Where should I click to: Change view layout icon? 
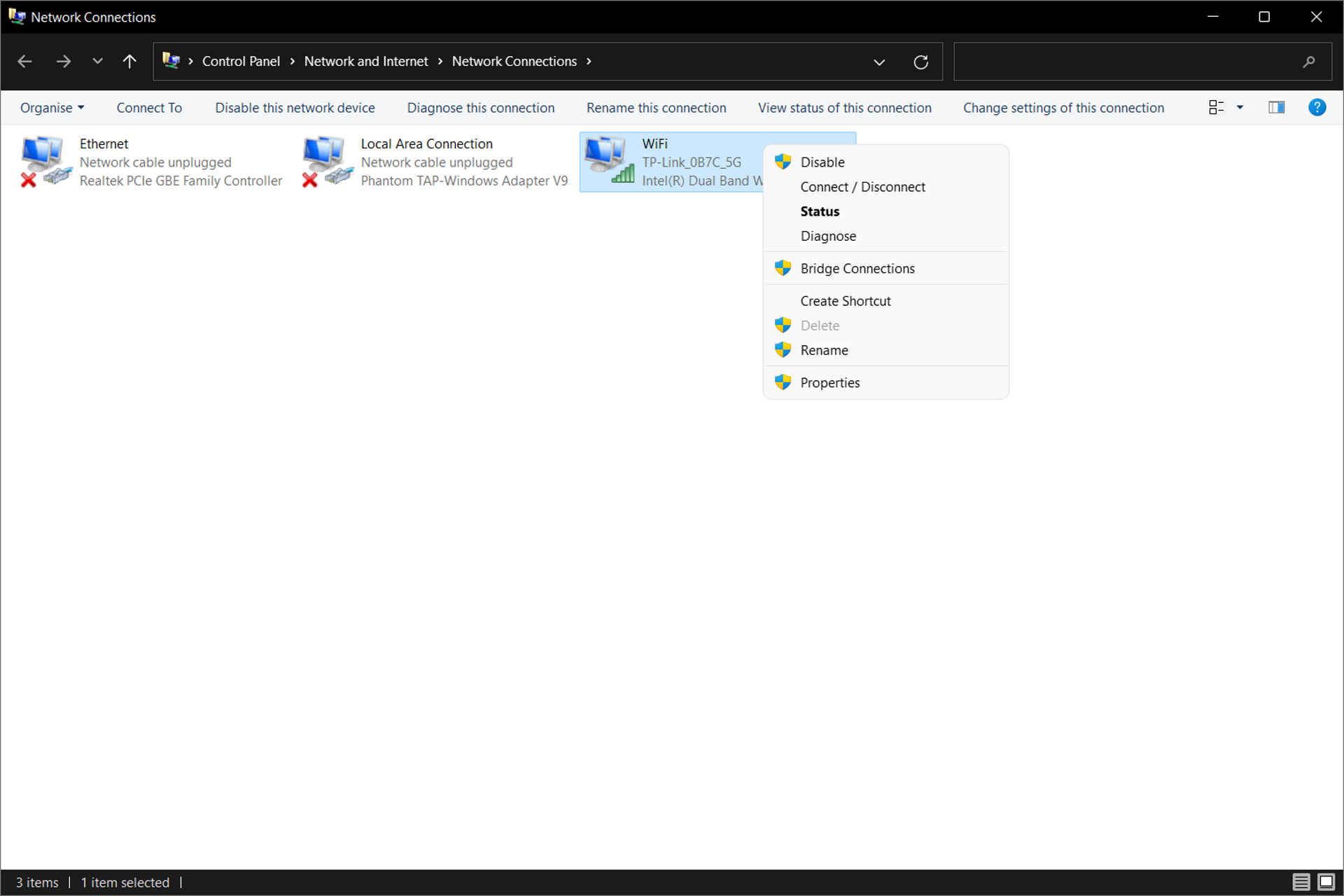tap(1216, 107)
